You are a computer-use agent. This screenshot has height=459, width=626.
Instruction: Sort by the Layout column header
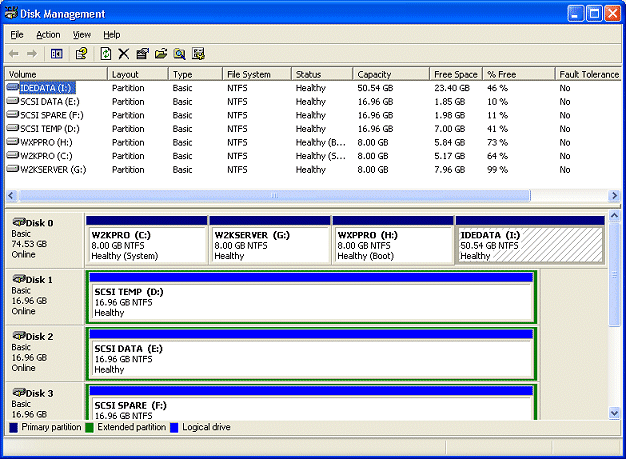click(138, 74)
